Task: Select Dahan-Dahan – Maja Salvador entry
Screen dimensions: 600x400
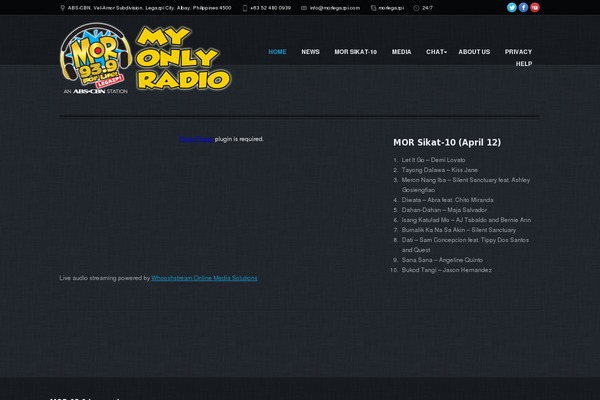Action: pyautogui.click(x=444, y=210)
